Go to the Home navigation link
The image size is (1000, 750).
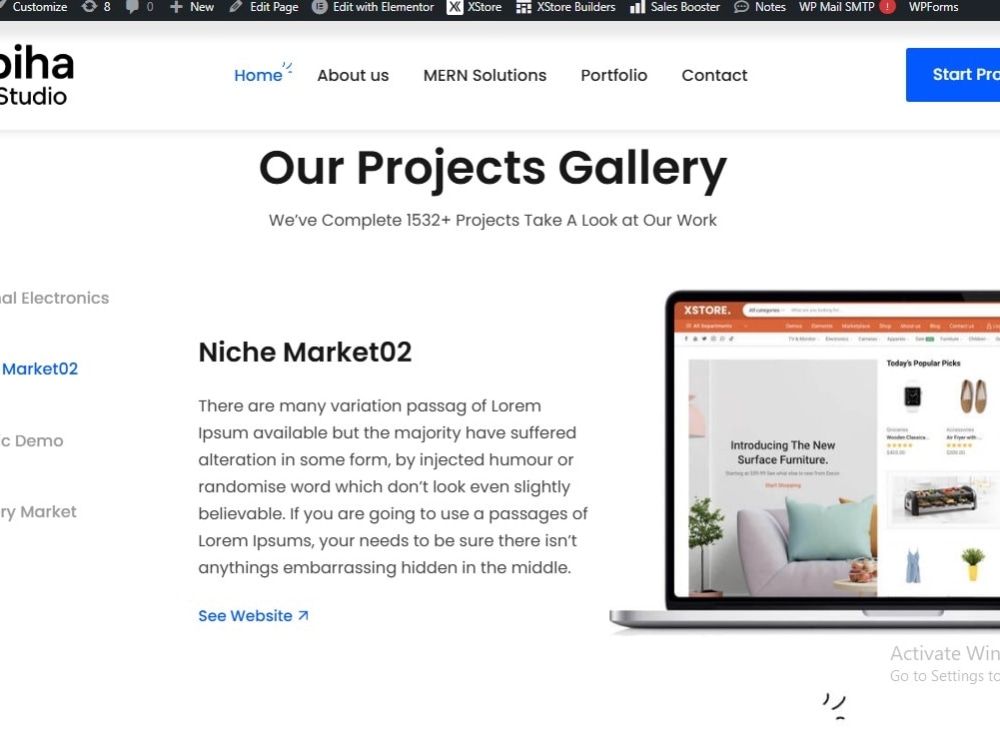coord(258,75)
